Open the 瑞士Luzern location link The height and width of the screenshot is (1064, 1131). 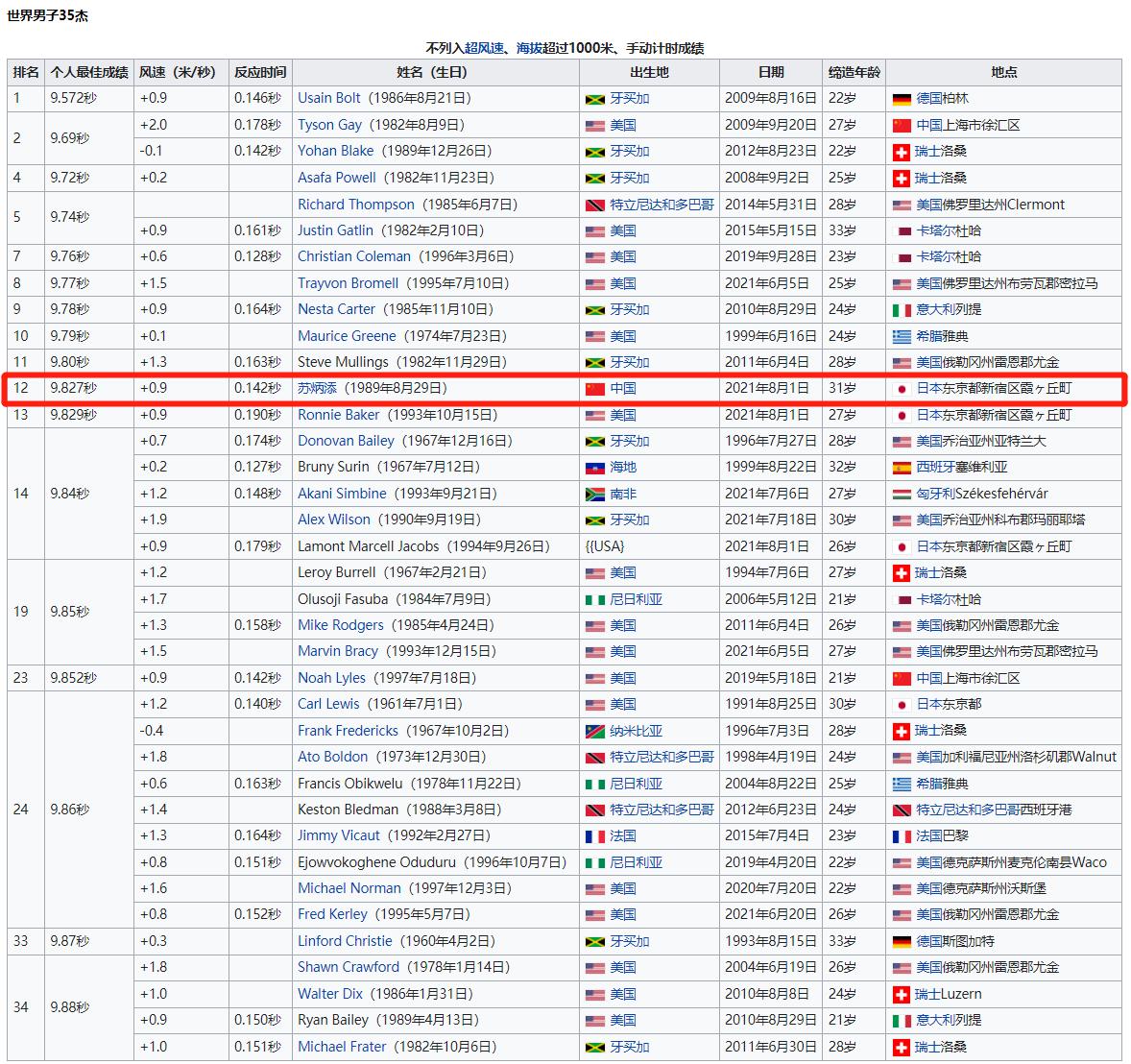(948, 994)
